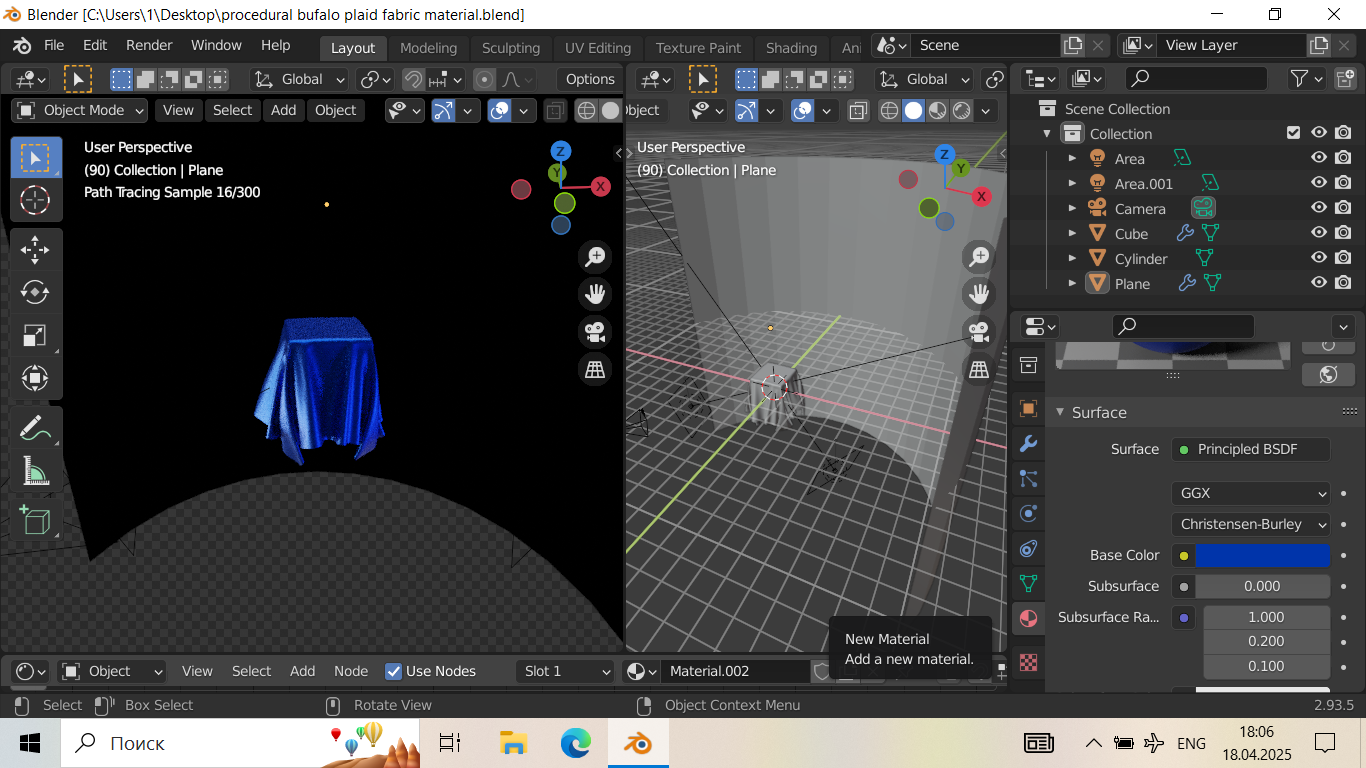Open the Render menu
Viewport: 1366px width, 768px height.
(x=149, y=45)
